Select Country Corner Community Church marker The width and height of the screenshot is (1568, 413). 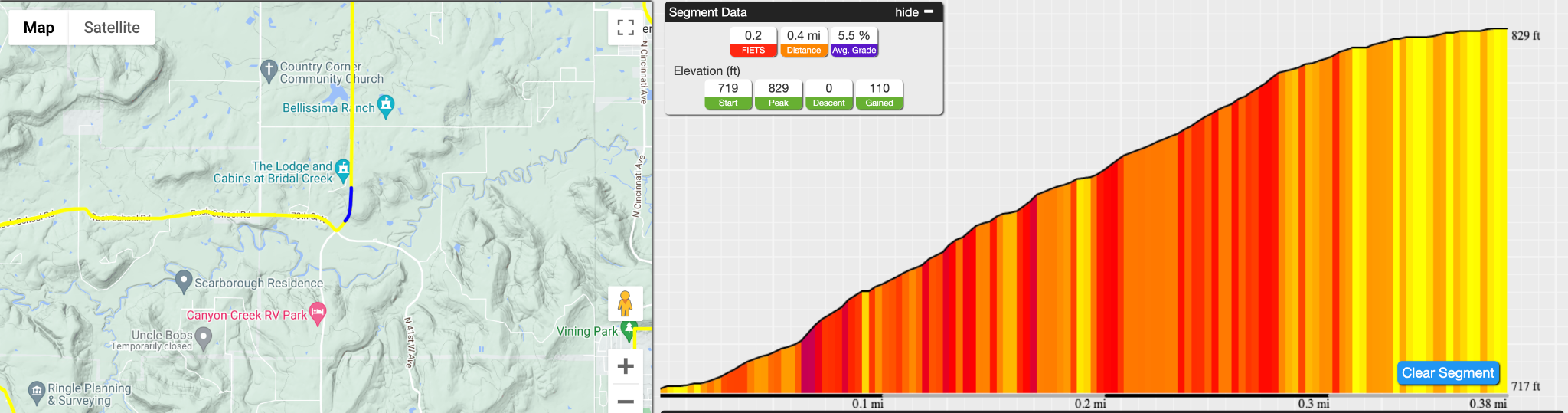tap(268, 71)
